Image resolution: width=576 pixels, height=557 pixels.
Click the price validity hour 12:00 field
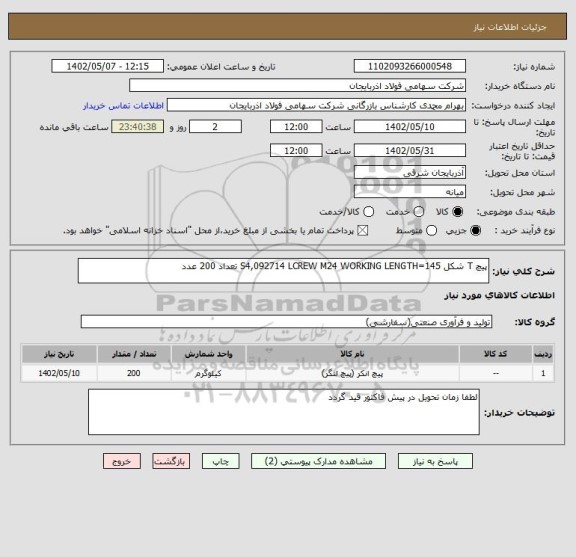point(296,150)
